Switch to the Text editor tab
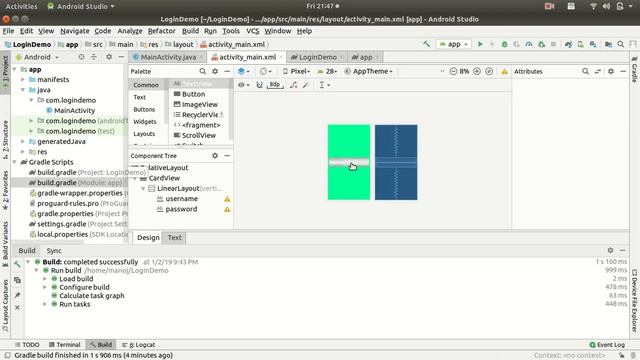 (174, 238)
